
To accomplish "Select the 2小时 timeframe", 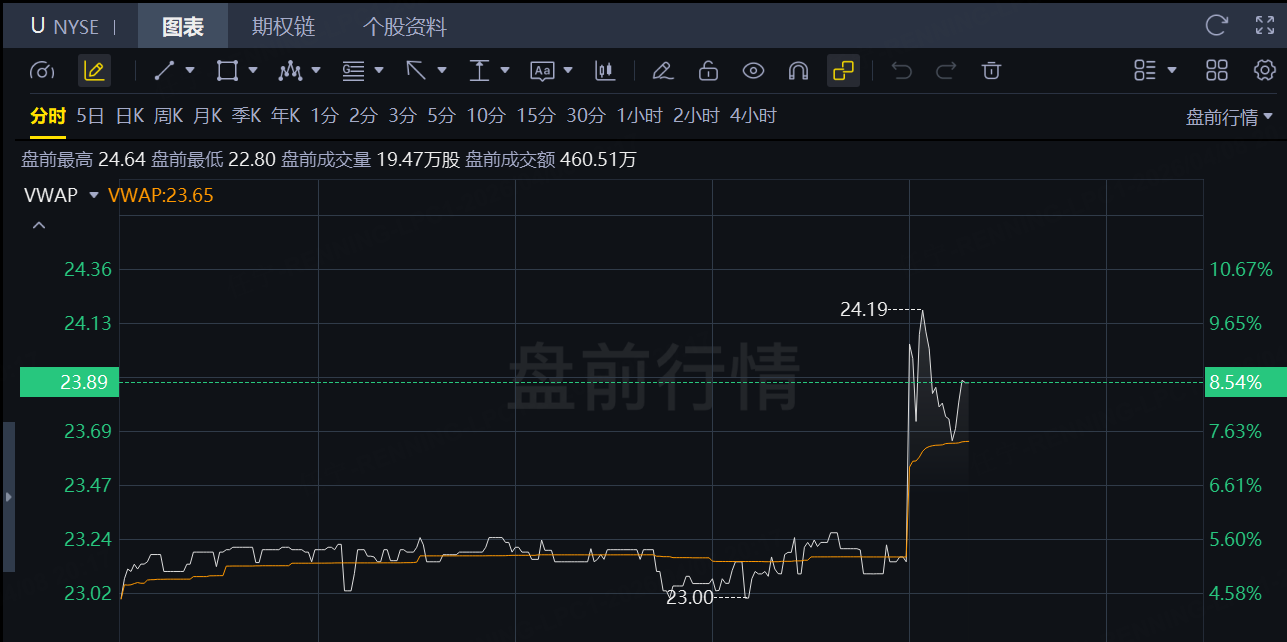I will [696, 116].
